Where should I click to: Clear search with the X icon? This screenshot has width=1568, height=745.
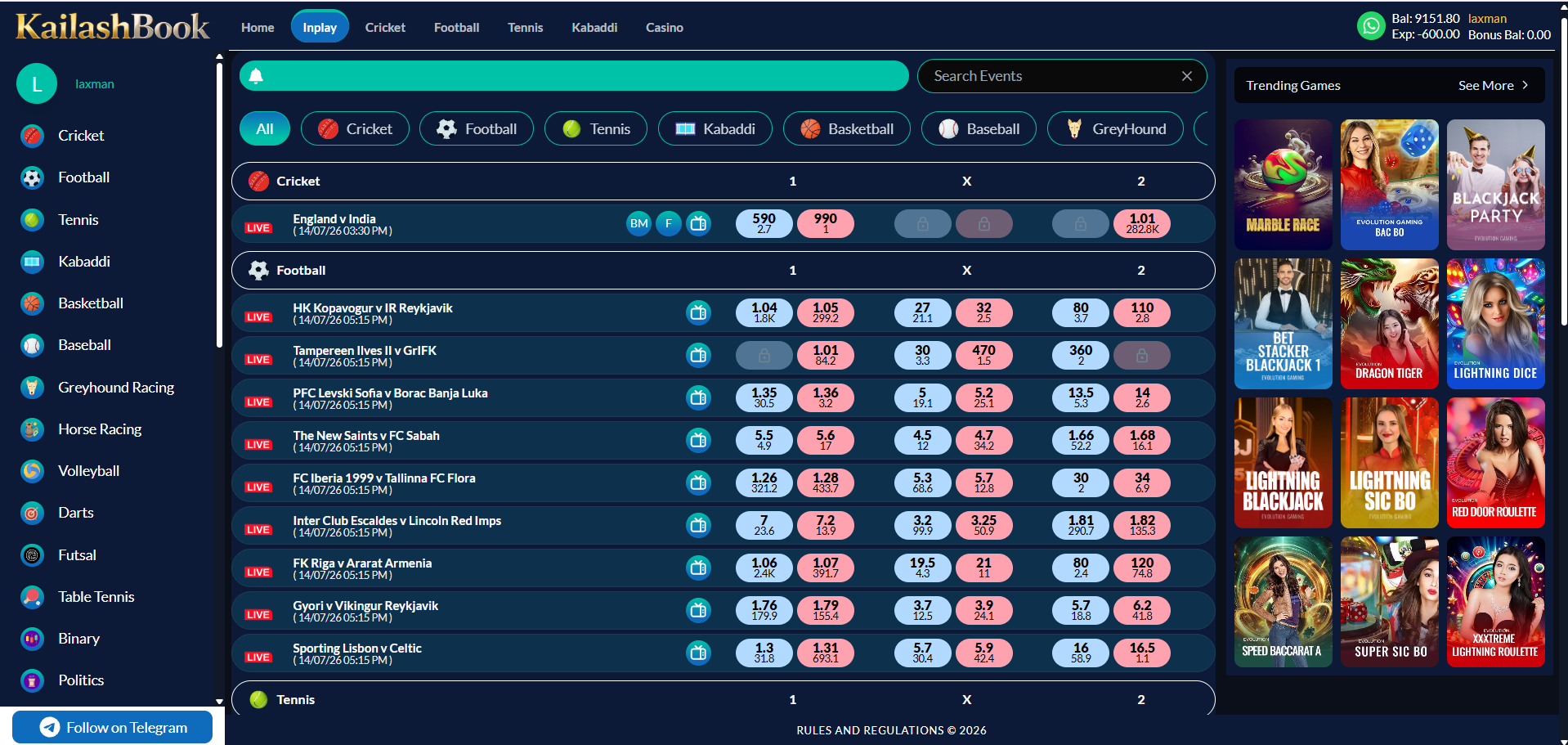1186,76
